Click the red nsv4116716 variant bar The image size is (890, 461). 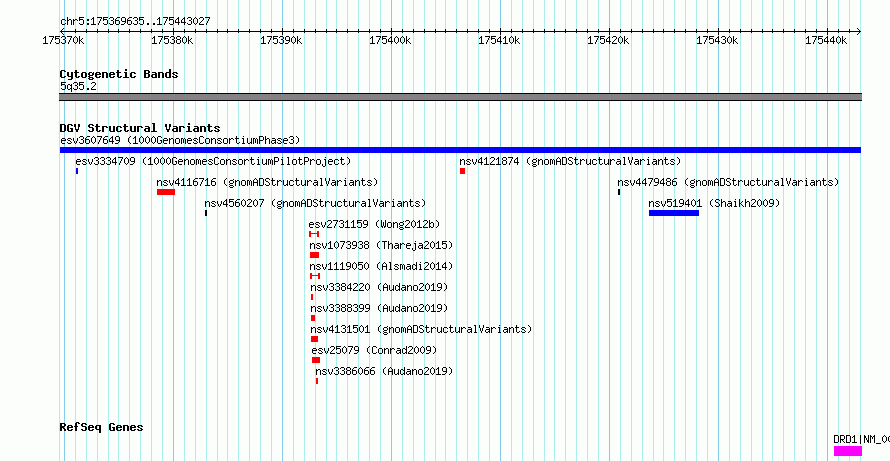point(166,192)
